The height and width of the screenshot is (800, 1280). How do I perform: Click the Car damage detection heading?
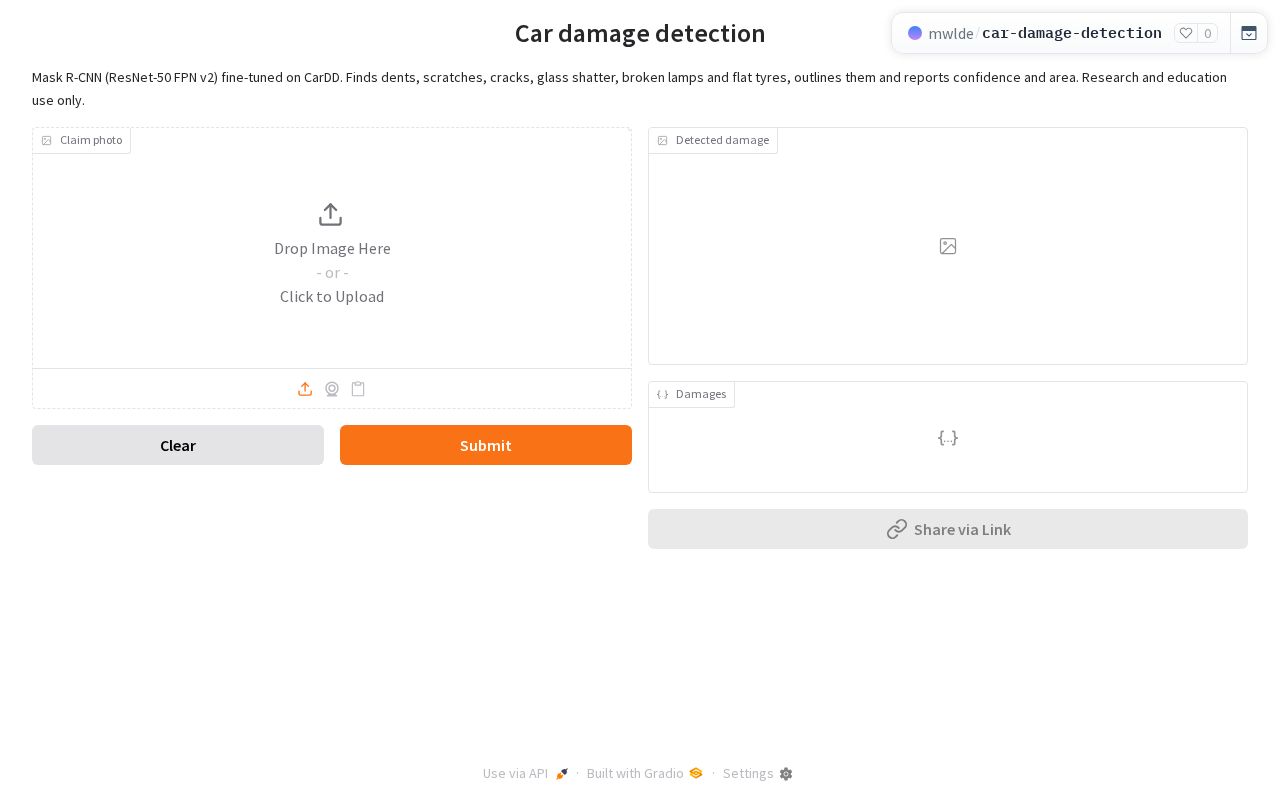click(640, 33)
